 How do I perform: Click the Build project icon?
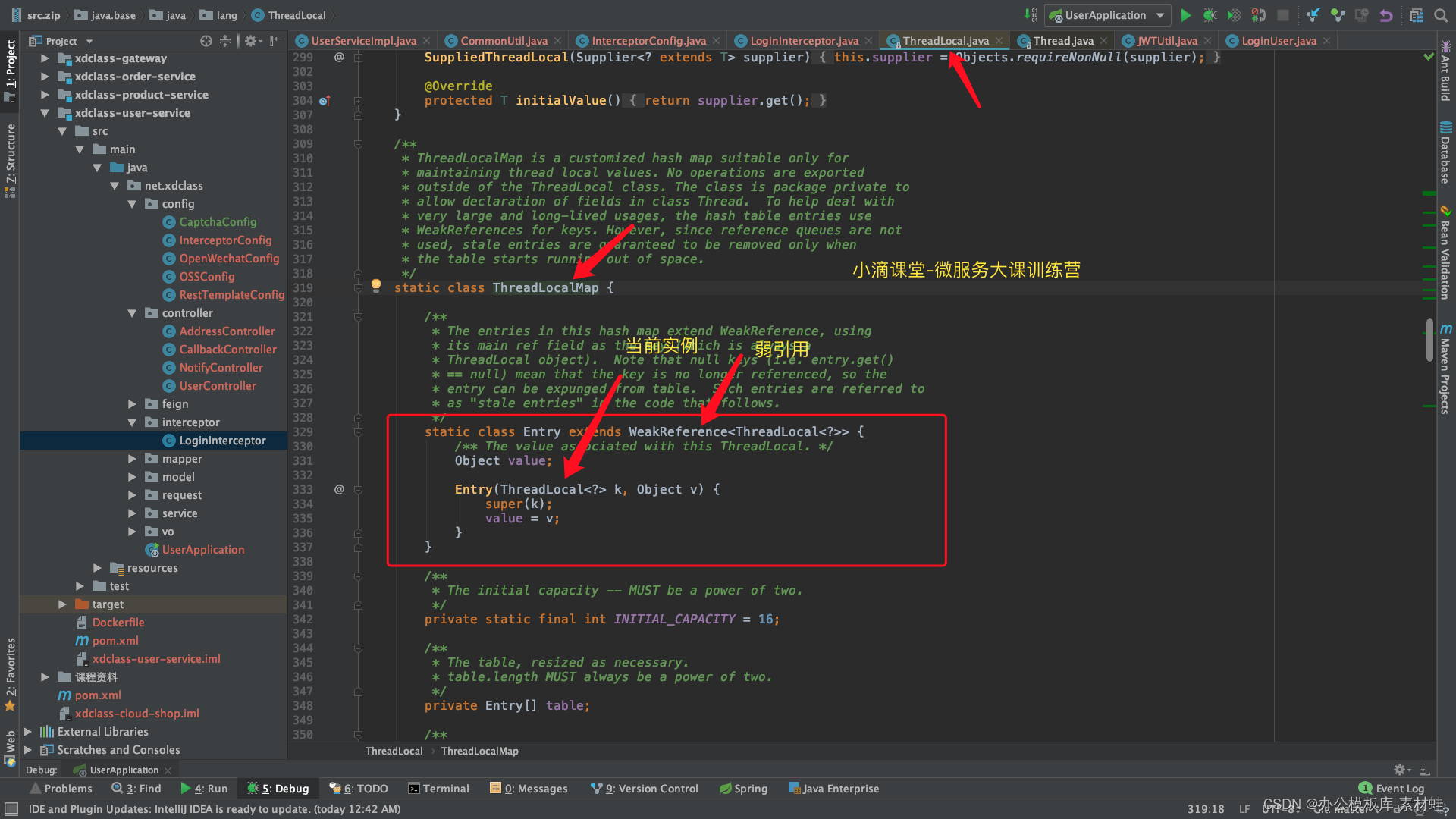[x=1031, y=15]
